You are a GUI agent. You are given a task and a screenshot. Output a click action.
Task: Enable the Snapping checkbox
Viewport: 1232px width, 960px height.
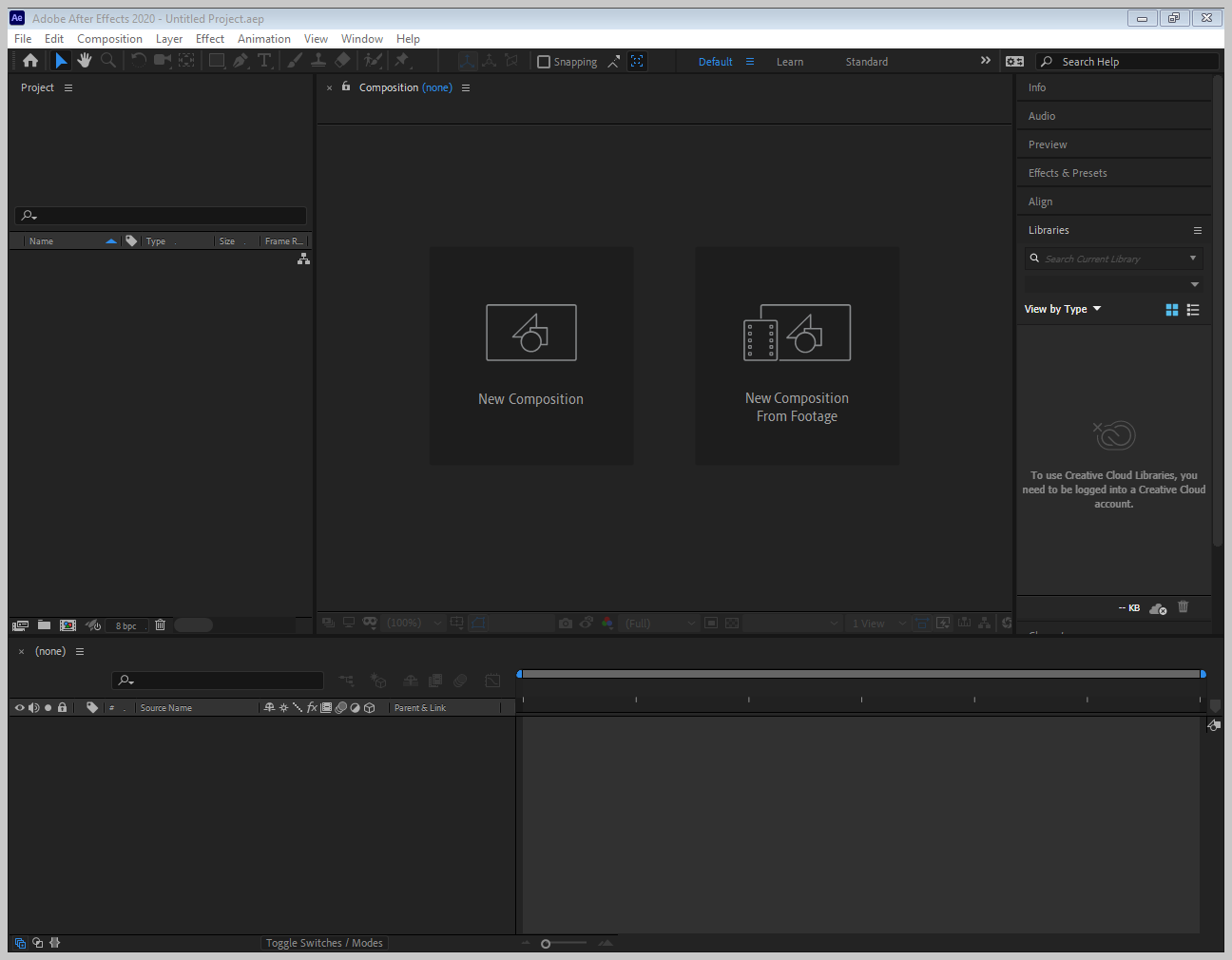click(x=544, y=62)
